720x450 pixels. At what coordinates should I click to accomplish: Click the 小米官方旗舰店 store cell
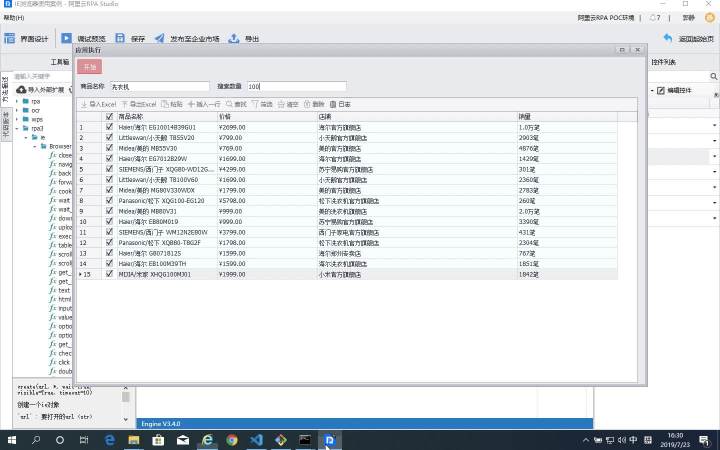click(417, 275)
